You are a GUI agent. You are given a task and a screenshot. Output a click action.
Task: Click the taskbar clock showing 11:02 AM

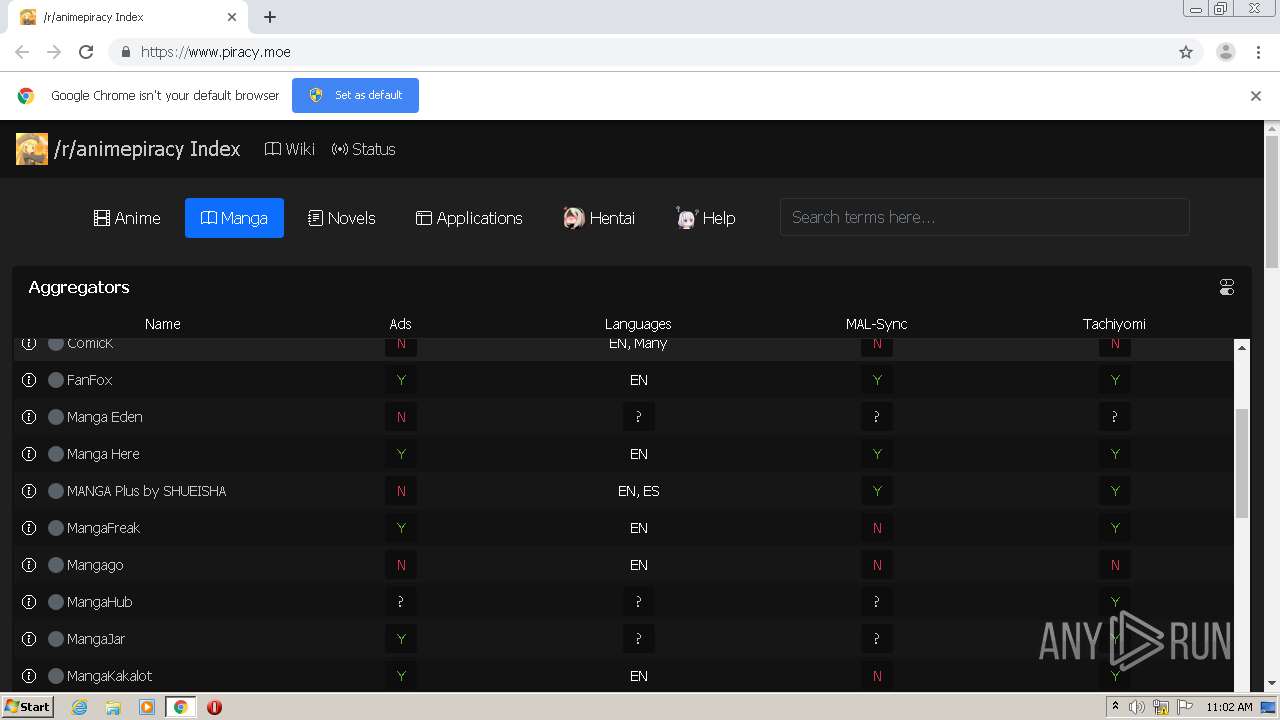pos(1229,707)
